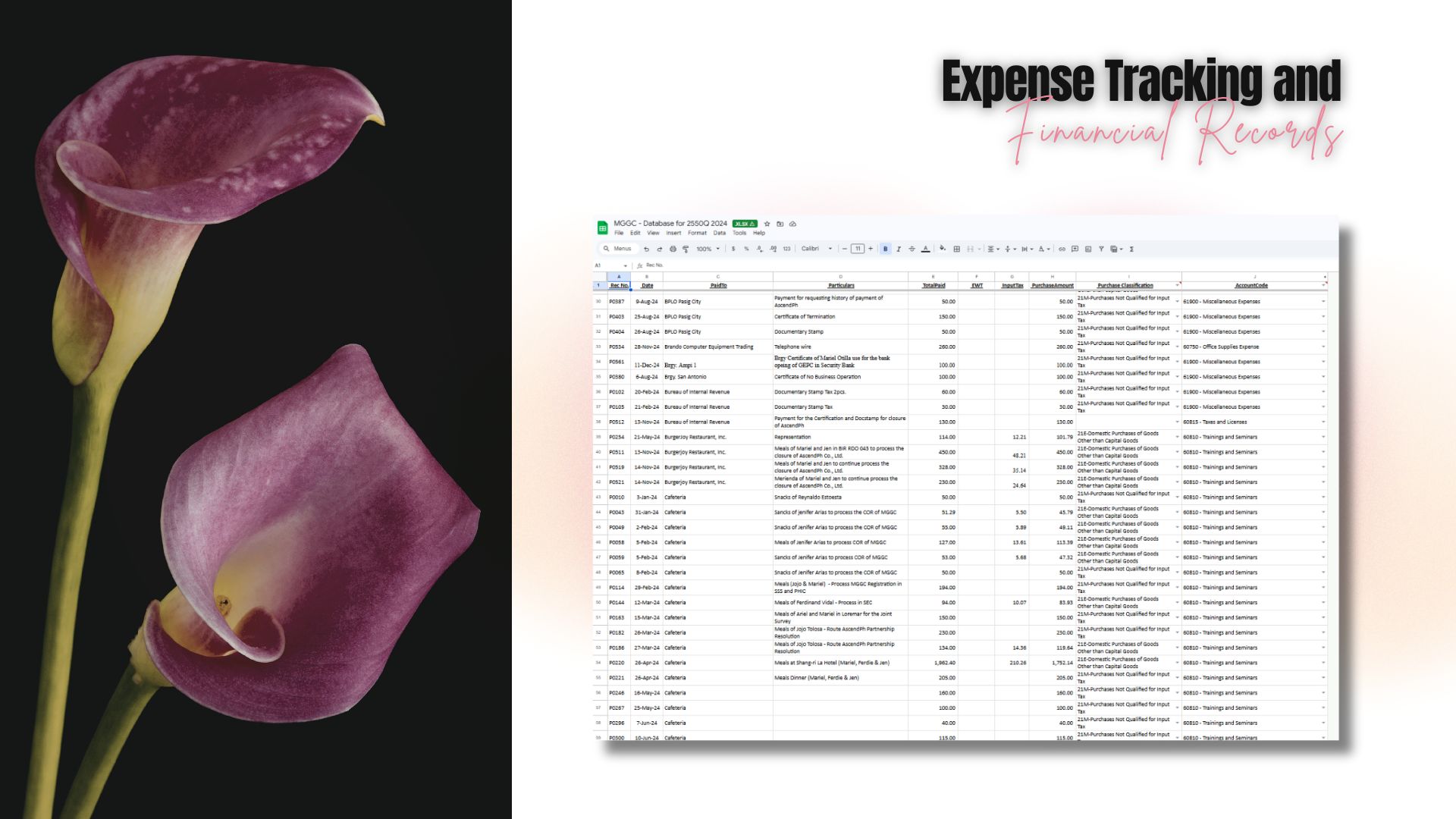Viewport: 1456px width, 819px height.
Task: Undo the last action
Action: 646,249
